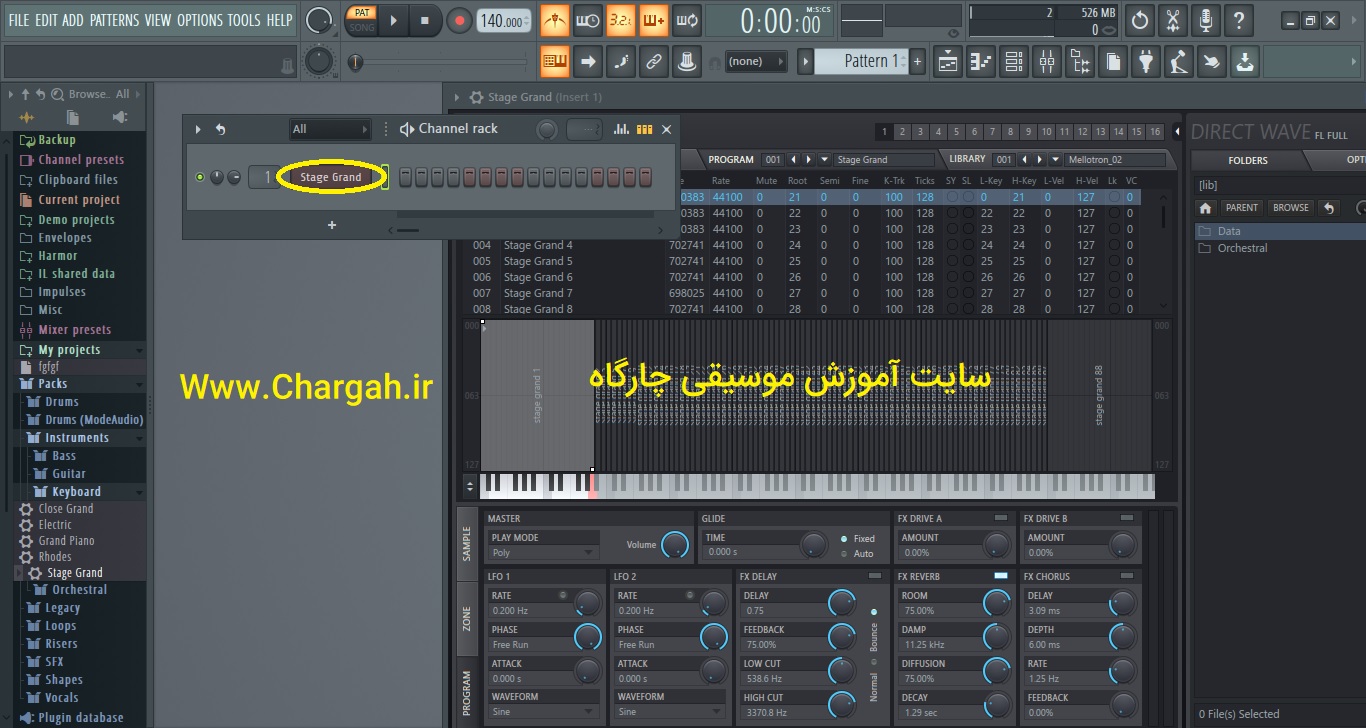
Task: Add a channel with the plus button
Action: point(332,225)
